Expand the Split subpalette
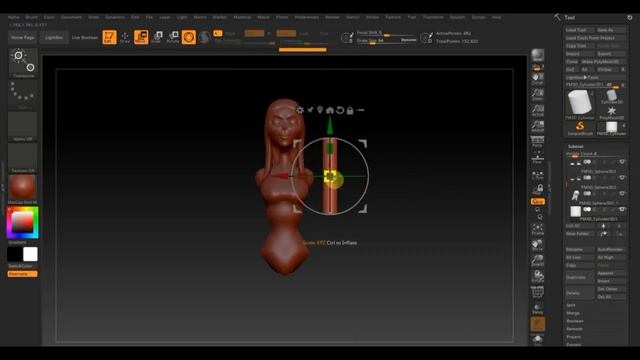Image resolution: width=640 pixels, height=360 pixels. (571, 305)
